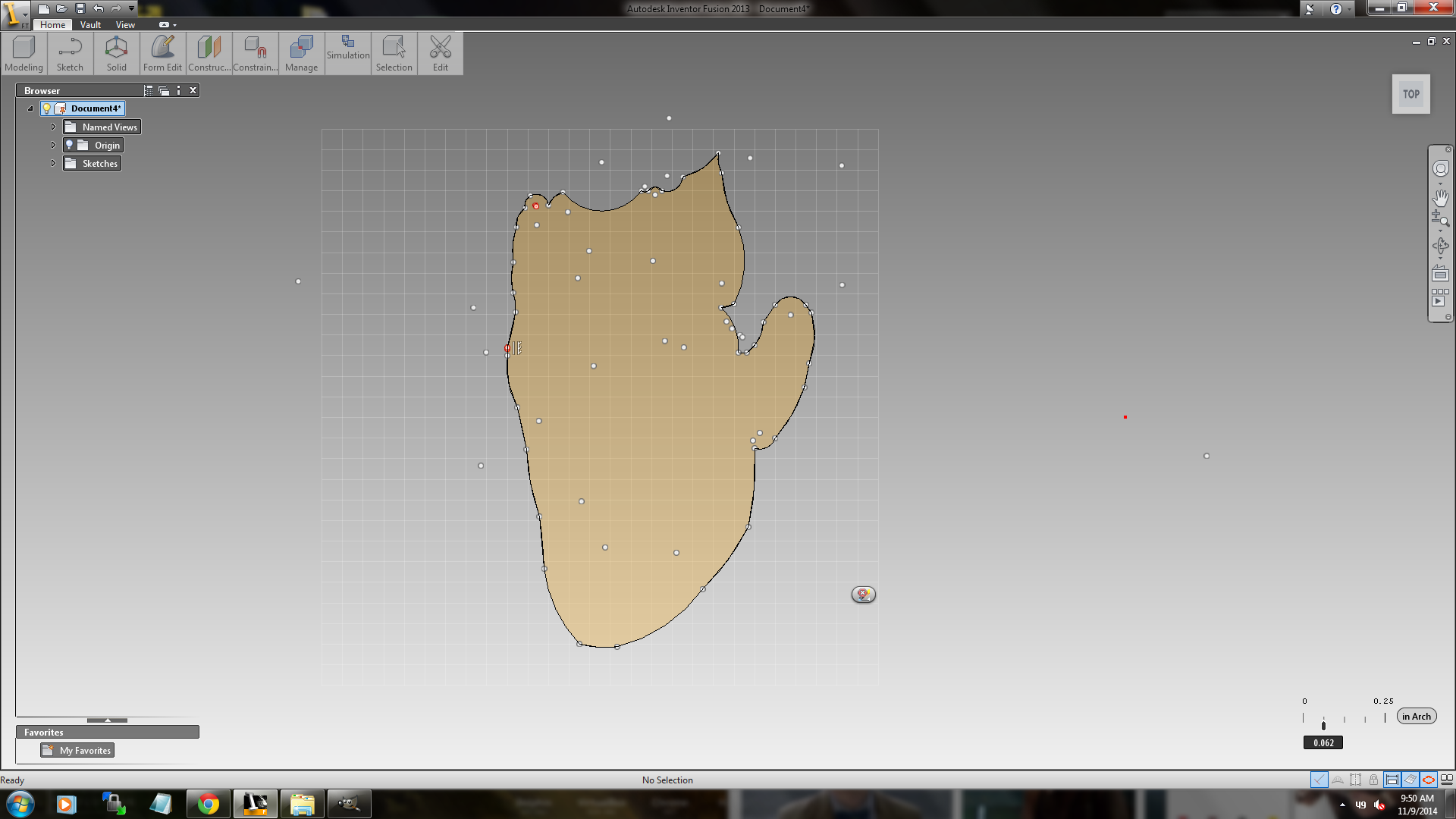Click the Edit scissors icon
The height and width of the screenshot is (819, 1456).
pos(440,53)
